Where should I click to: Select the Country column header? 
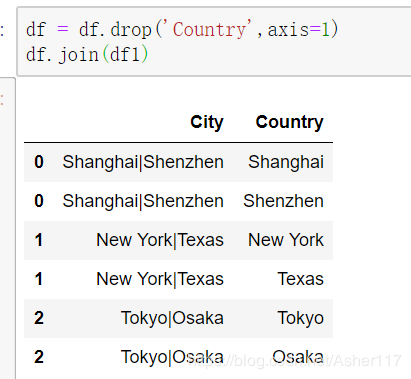click(x=289, y=122)
